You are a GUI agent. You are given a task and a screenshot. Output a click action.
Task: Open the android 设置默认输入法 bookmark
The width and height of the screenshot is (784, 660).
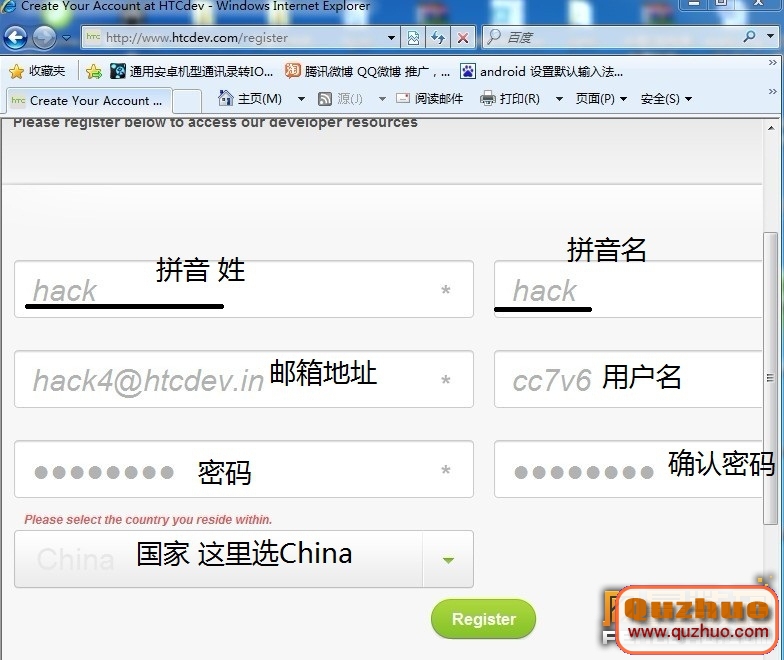click(x=542, y=72)
